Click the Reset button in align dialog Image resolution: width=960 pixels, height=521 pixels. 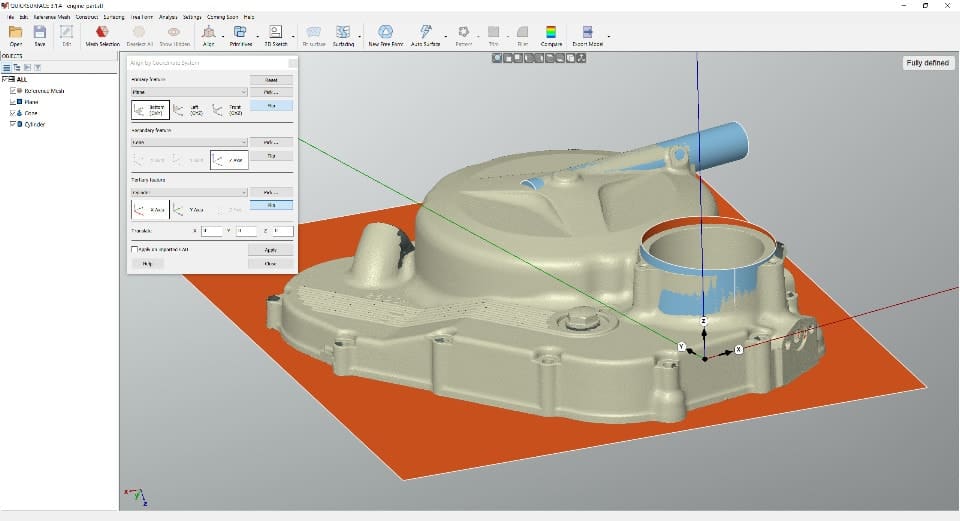(270, 79)
